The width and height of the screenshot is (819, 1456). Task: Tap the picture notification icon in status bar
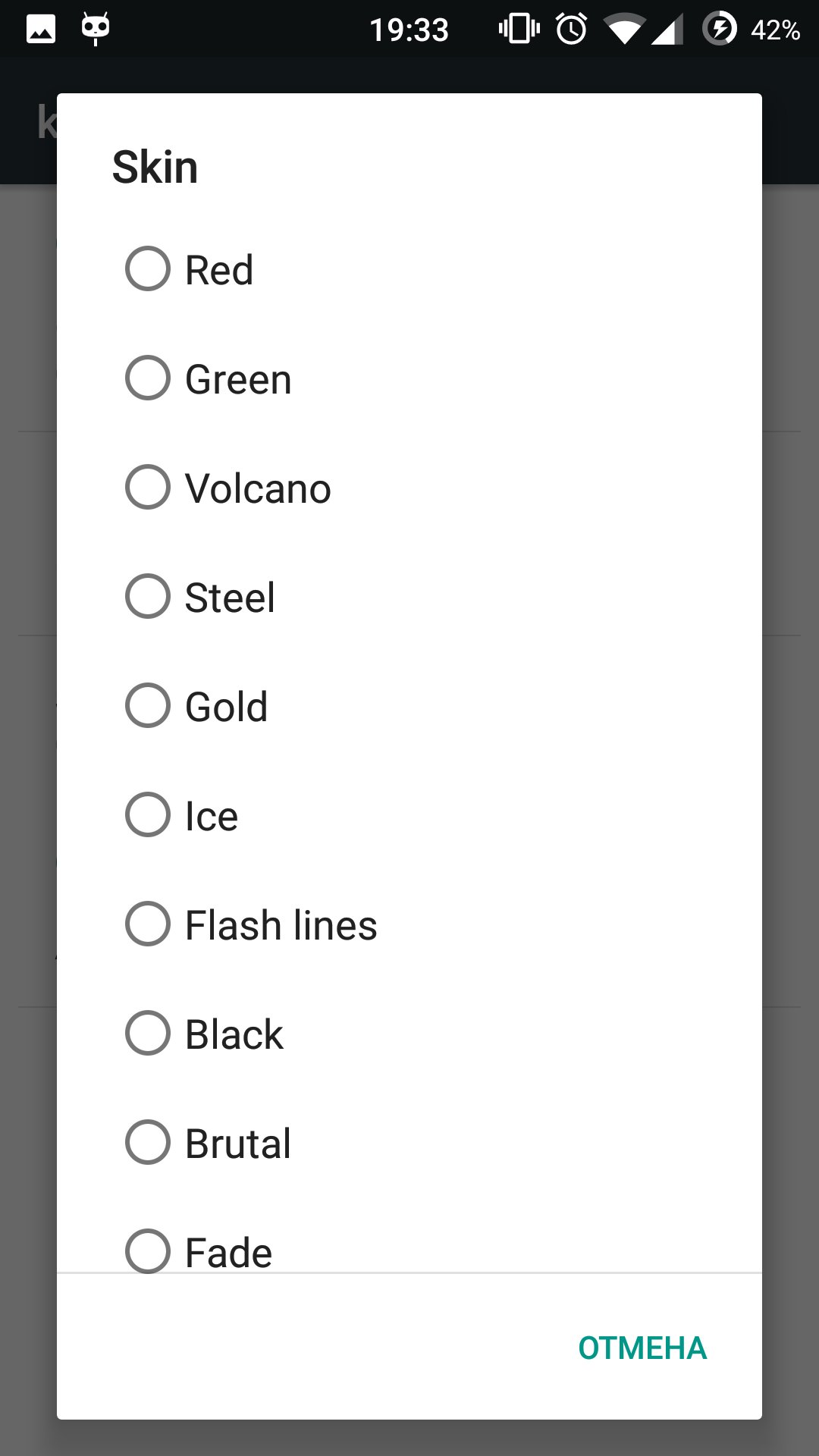click(x=41, y=30)
